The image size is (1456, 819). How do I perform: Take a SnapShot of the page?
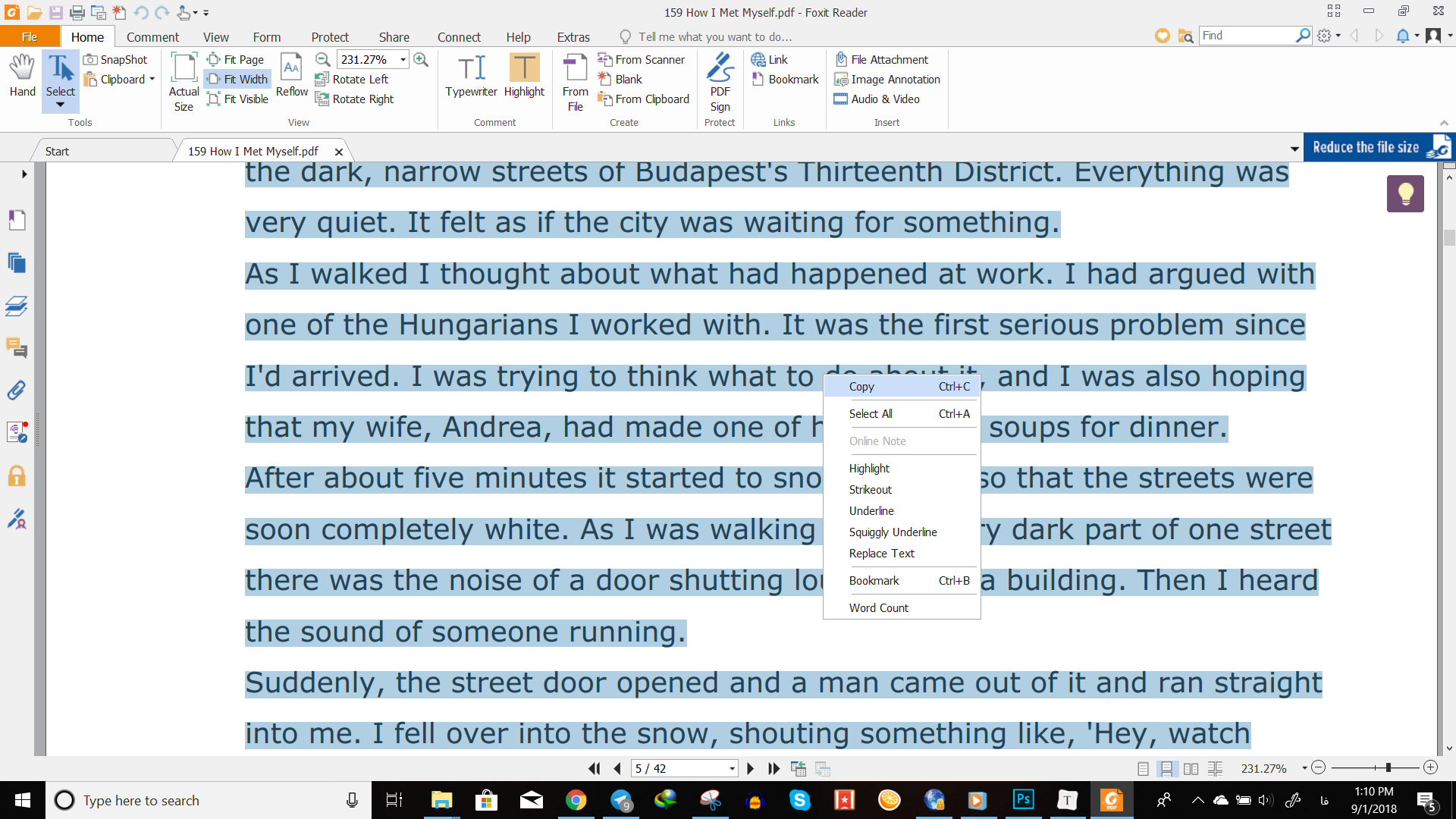click(115, 59)
